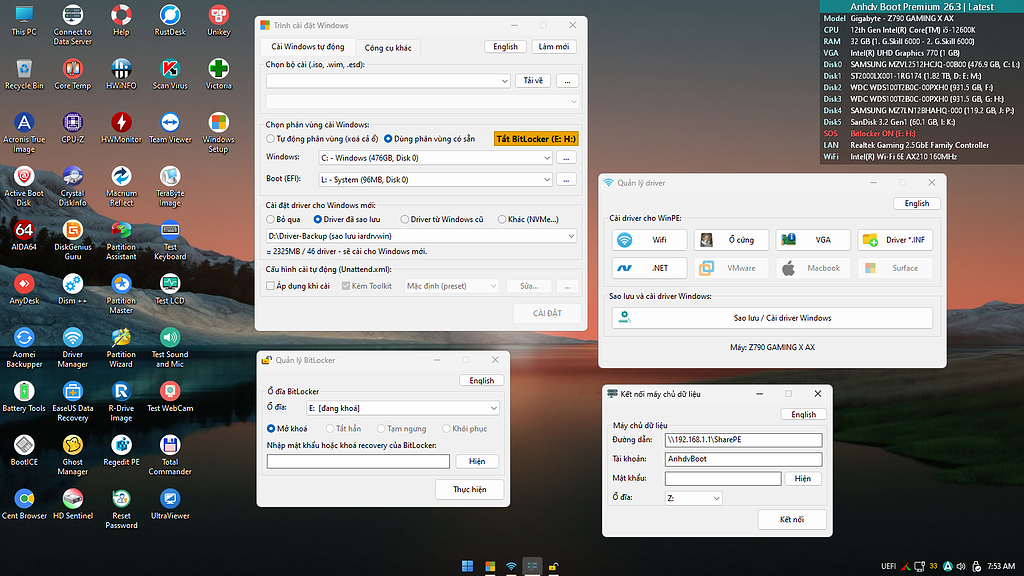Launch Reset Password icon
Viewport: 1024px width, 576px height.
pos(121,509)
